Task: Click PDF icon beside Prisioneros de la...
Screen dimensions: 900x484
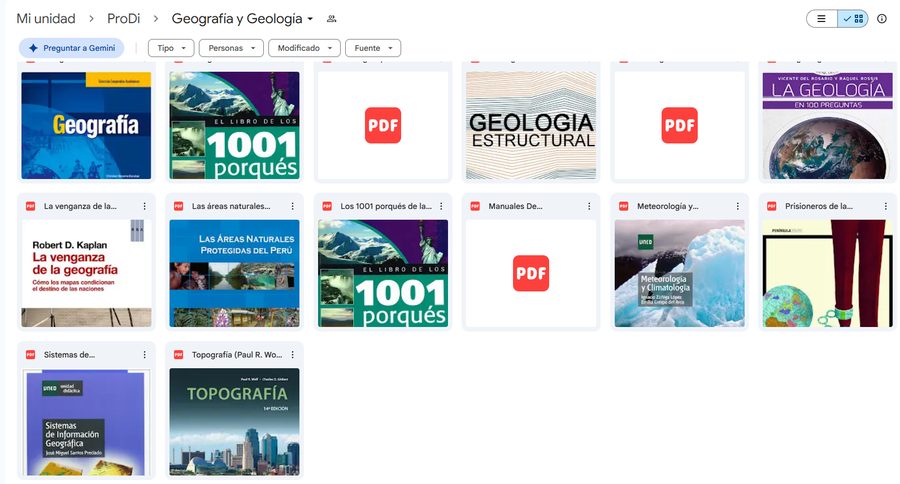Action: pos(772,206)
